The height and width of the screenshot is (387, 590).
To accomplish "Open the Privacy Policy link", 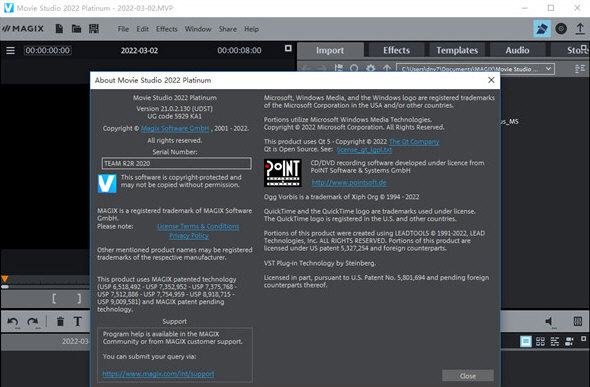I will [x=189, y=236].
